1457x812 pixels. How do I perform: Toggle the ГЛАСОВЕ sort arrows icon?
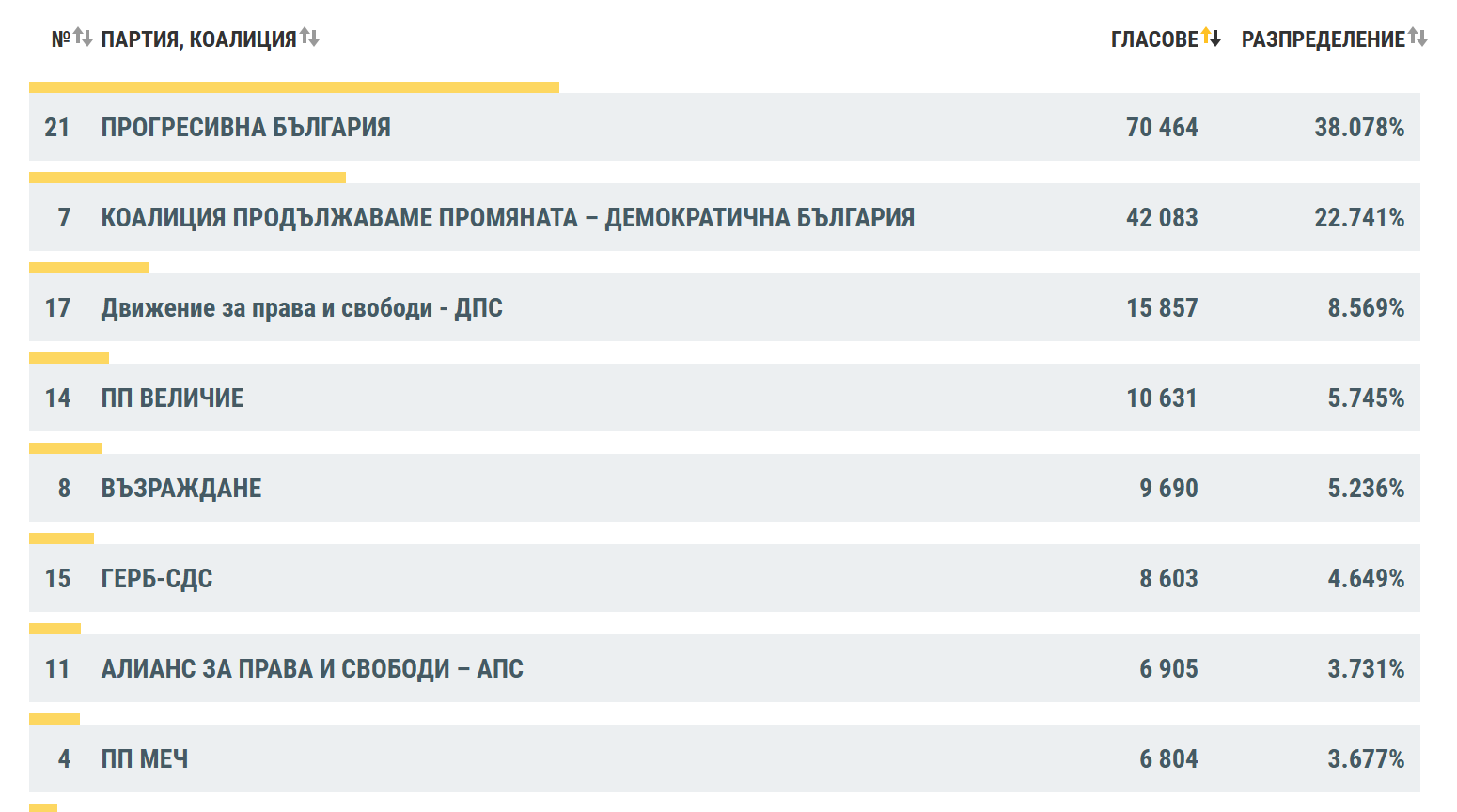[x=1211, y=38]
